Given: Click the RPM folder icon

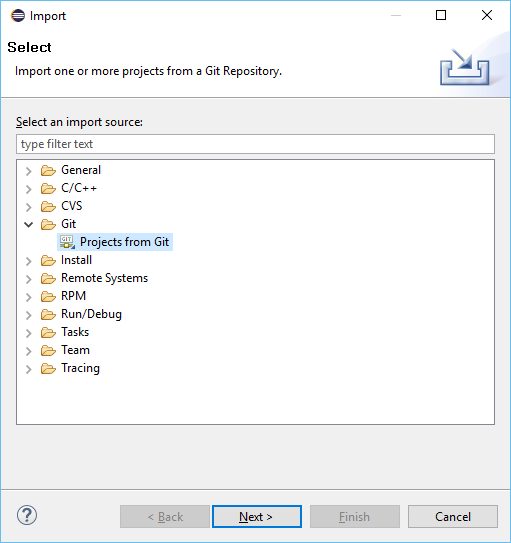Looking at the screenshot, I should pos(48,296).
